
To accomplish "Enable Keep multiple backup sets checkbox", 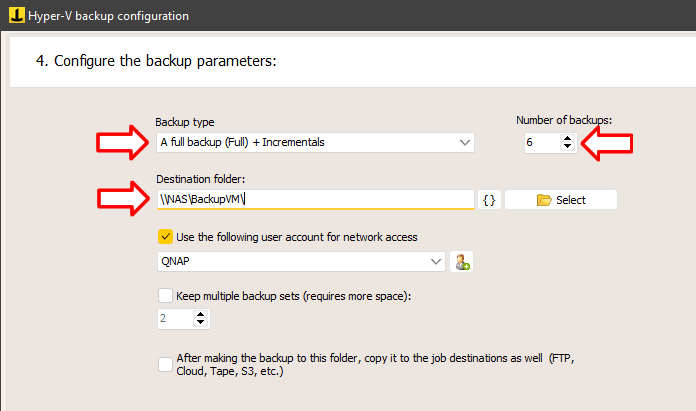I will 165,296.
